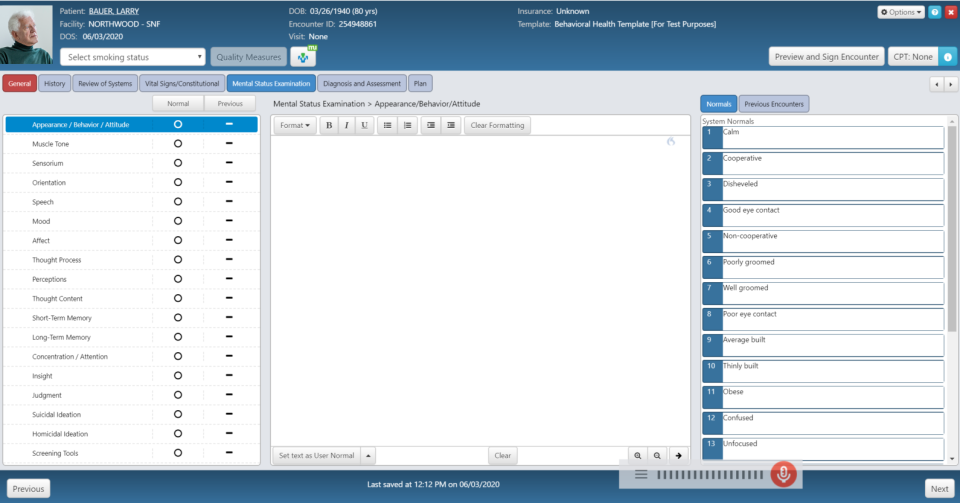The width and height of the screenshot is (960, 503).
Task: Click the zoom in magnifier icon
Action: click(638, 455)
